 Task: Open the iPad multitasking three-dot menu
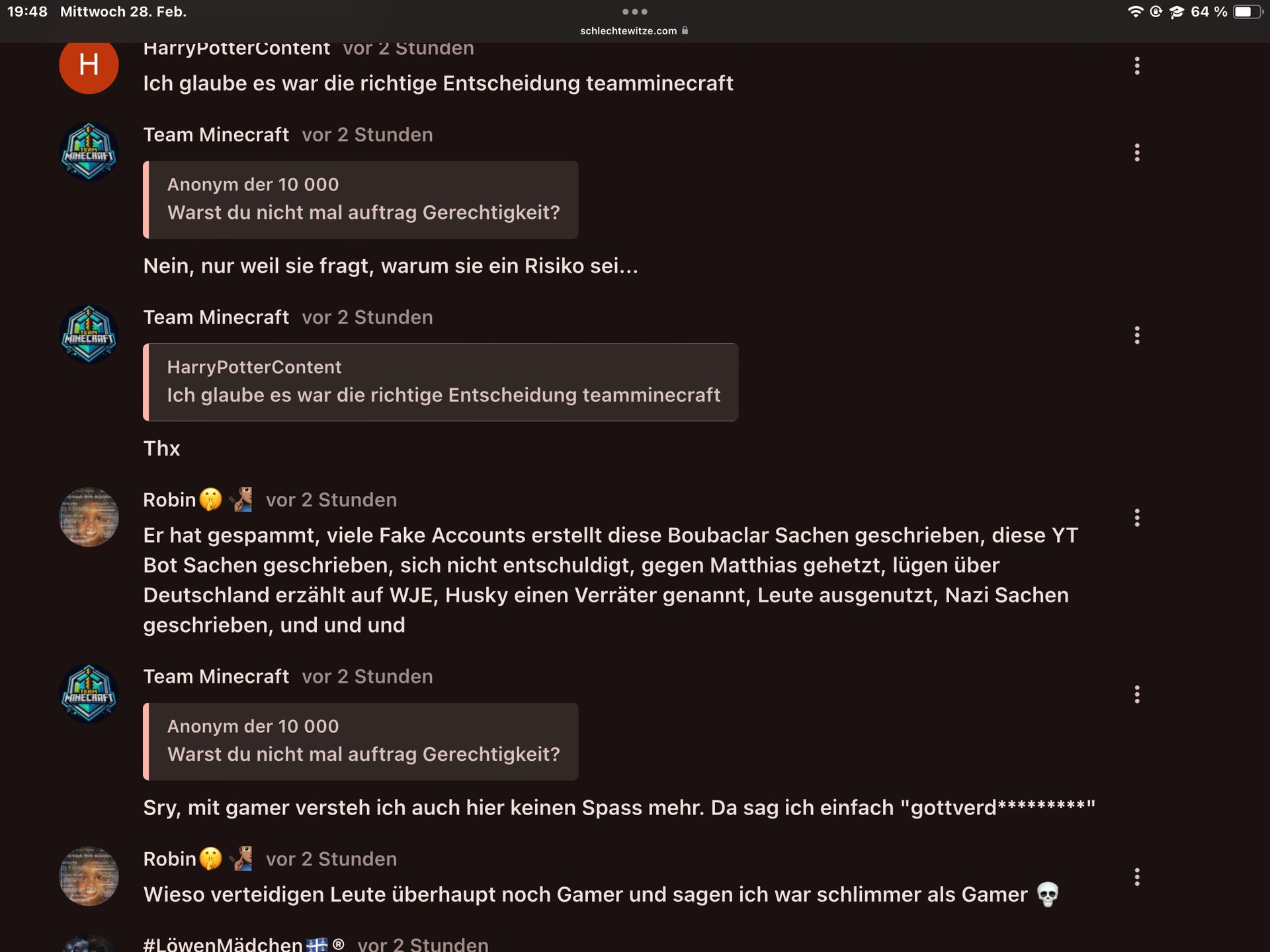pyautogui.click(x=634, y=11)
